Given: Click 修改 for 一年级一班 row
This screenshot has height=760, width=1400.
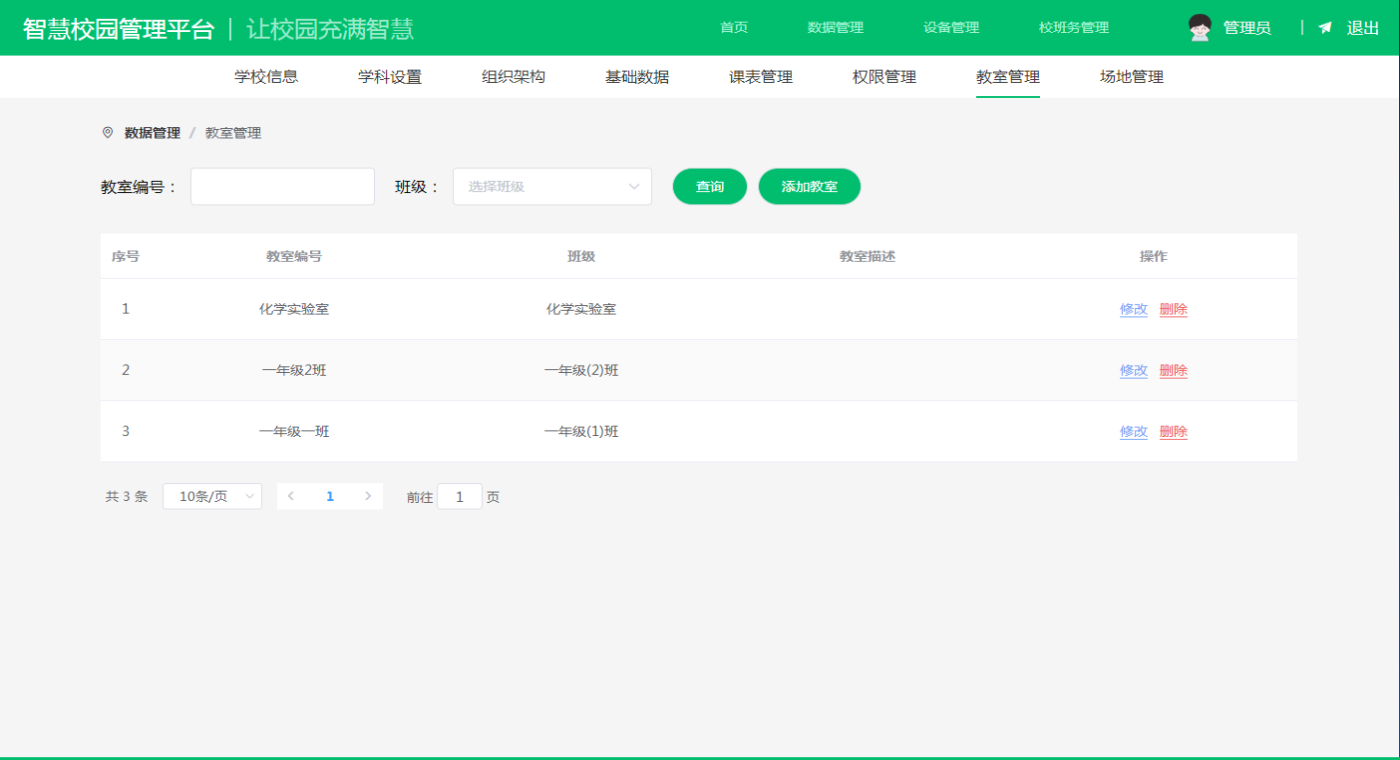Looking at the screenshot, I should pos(1134,432).
